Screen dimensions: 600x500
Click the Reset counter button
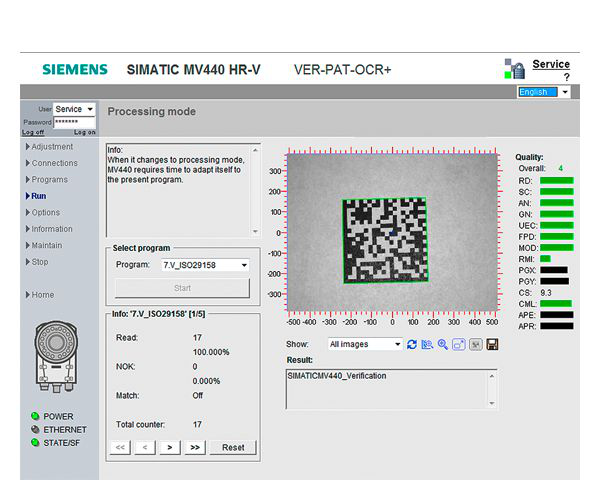click(233, 447)
